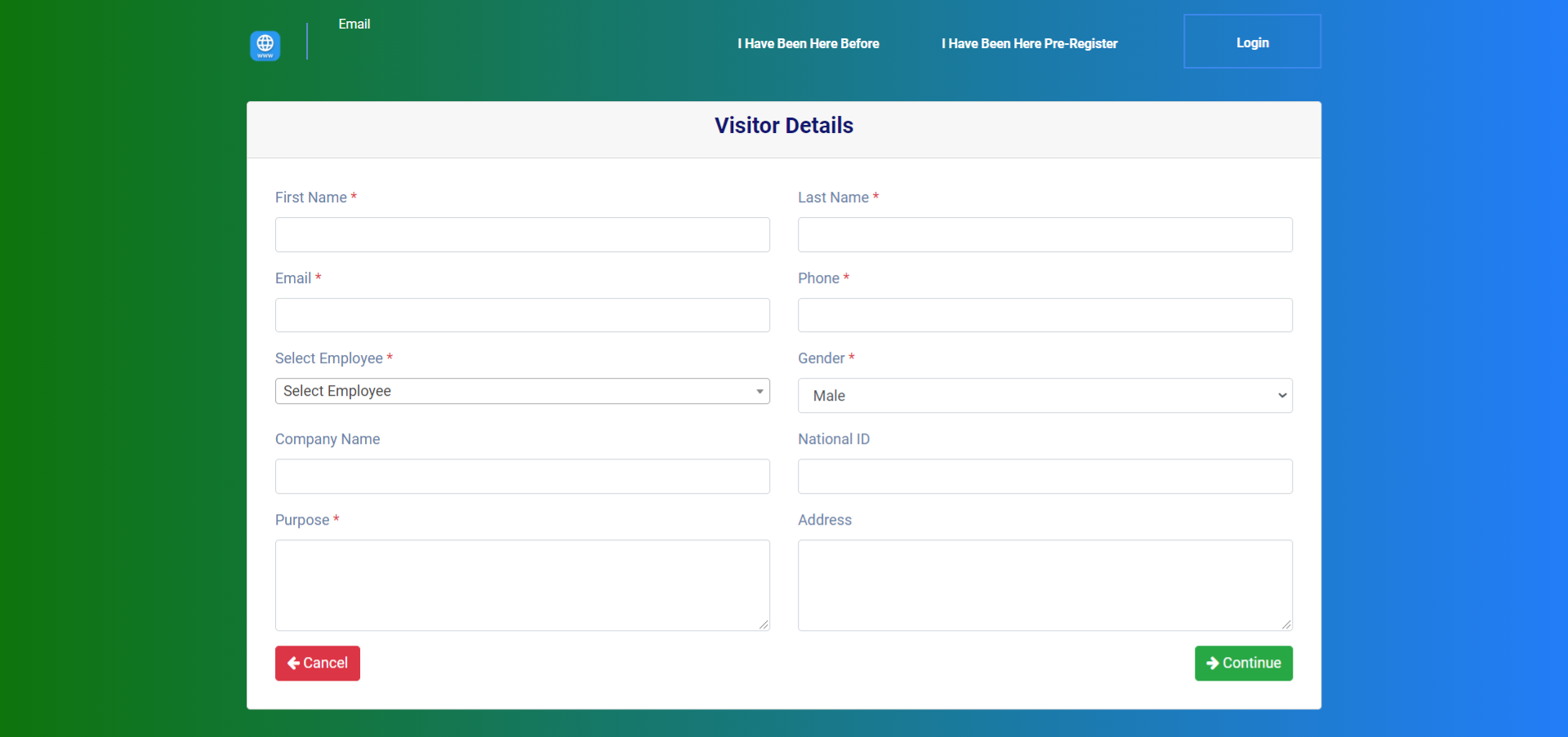Viewport: 1568px width, 737px height.
Task: Grab the Purpose textarea resize handle
Action: point(764,625)
